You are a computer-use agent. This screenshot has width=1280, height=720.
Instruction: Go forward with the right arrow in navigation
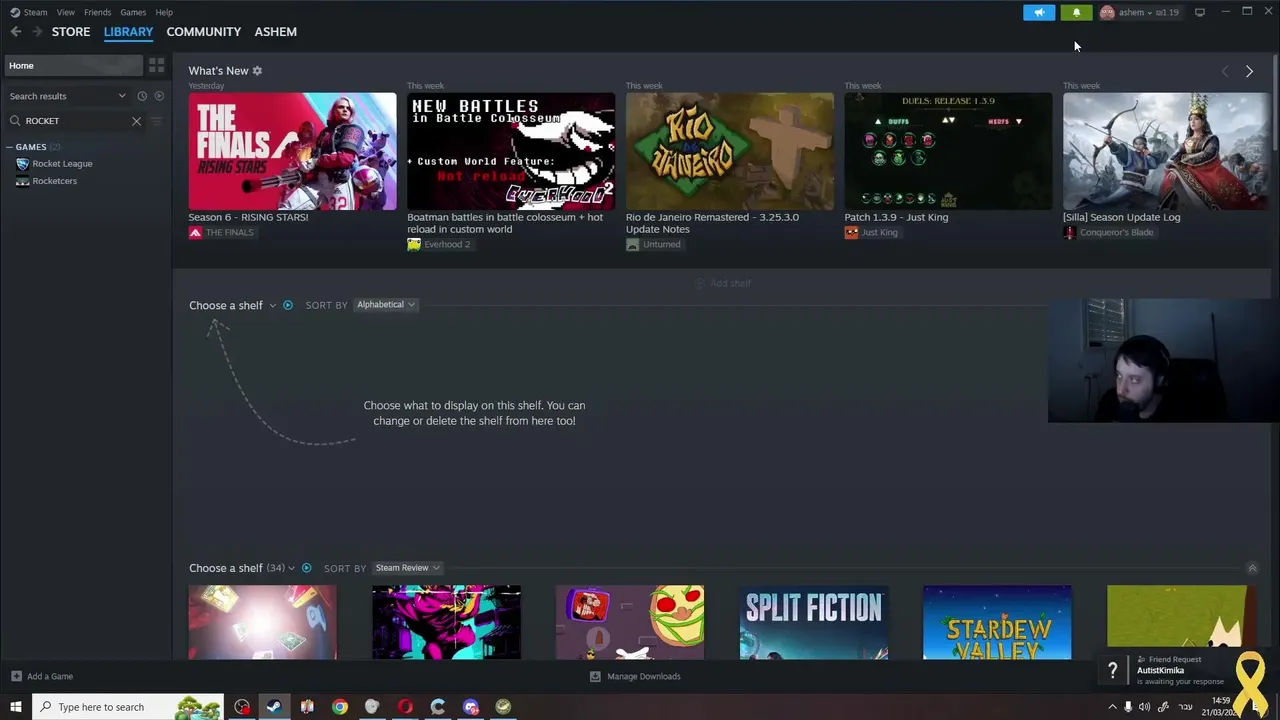pos(37,32)
